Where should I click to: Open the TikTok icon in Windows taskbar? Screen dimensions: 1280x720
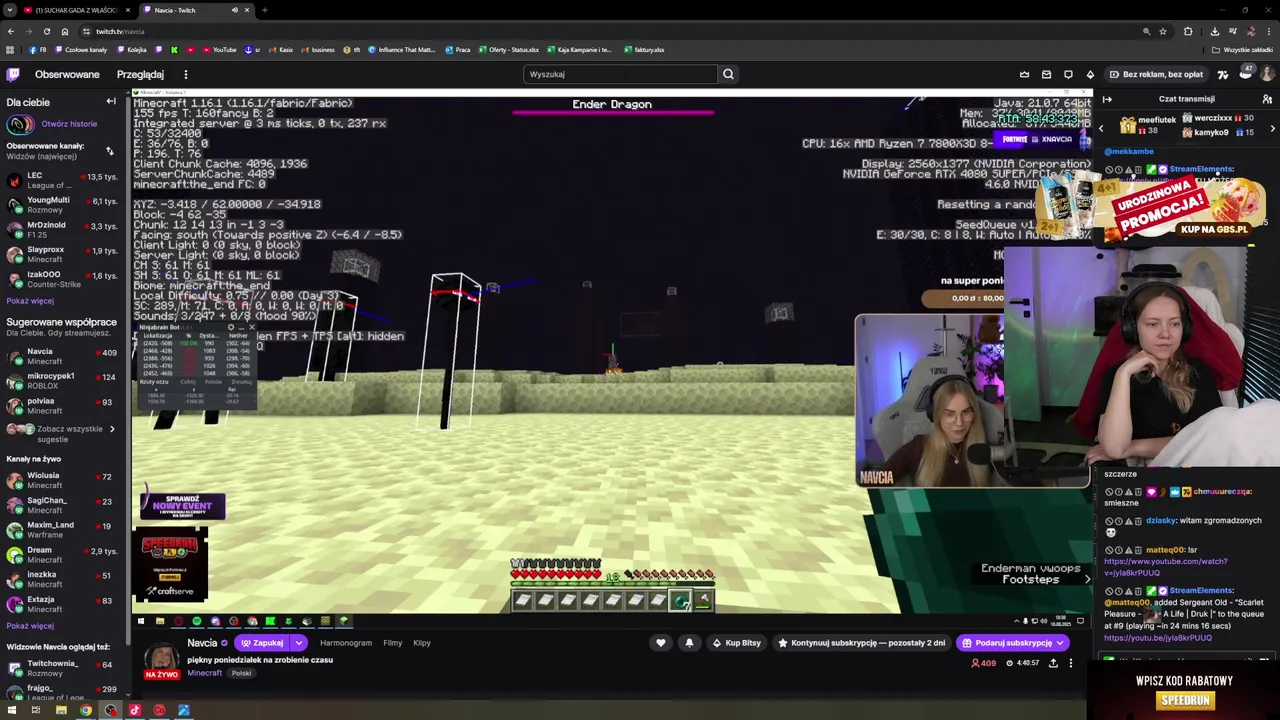click(134, 710)
